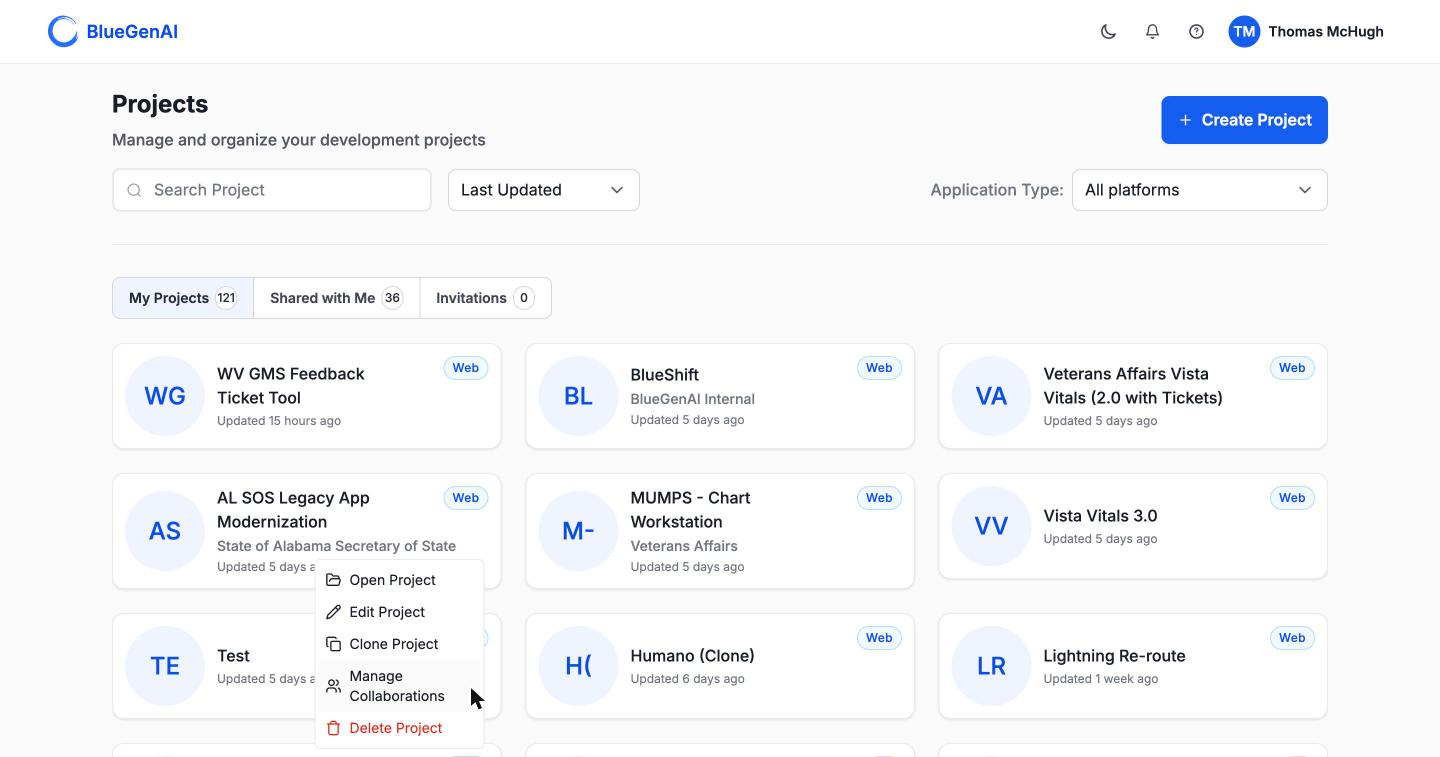Click 36 count on Shared with Me
This screenshot has height=757, width=1440.
(392, 298)
